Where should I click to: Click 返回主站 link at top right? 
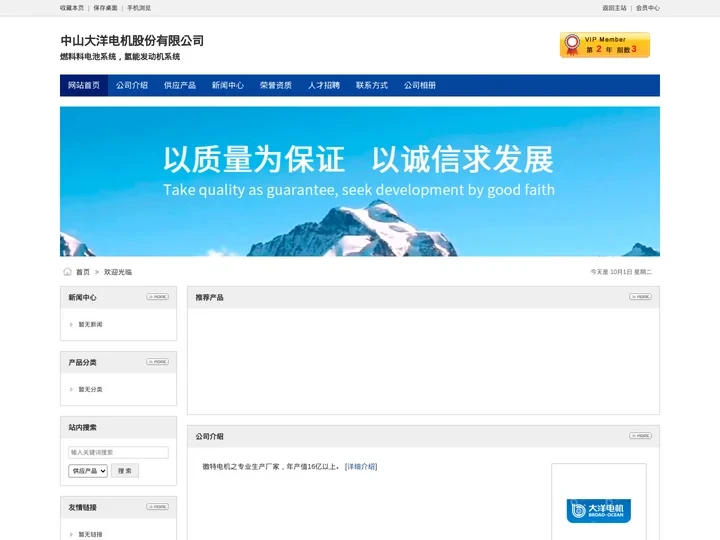[614, 8]
